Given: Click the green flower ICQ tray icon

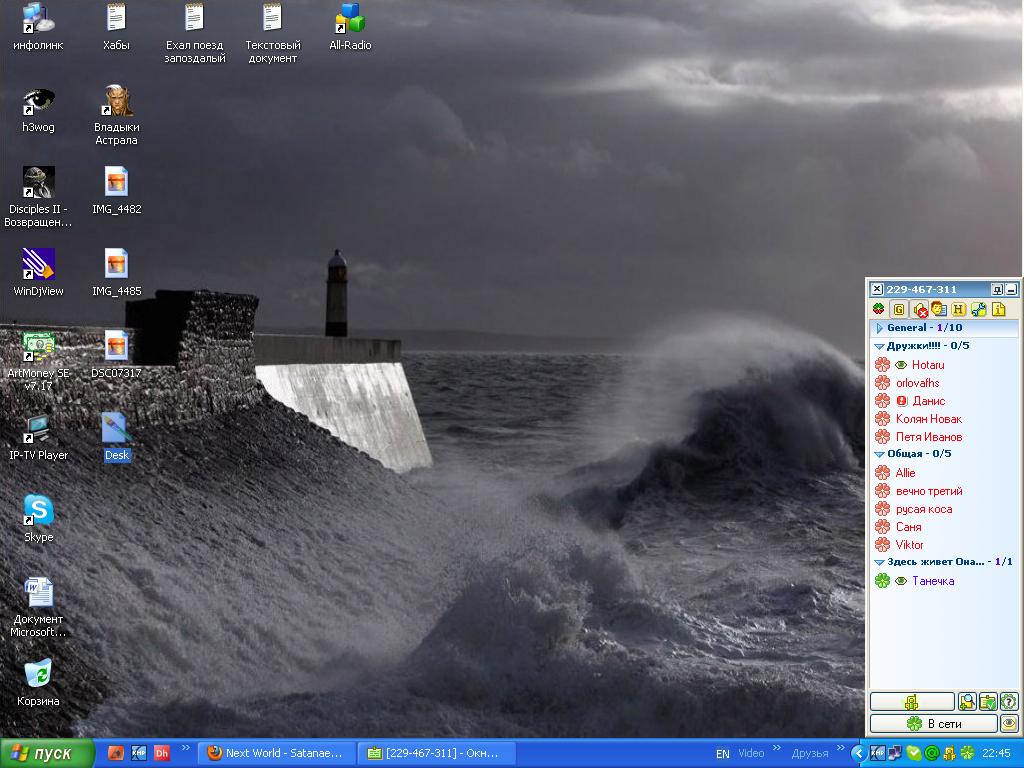Looking at the screenshot, I should pyautogui.click(x=968, y=754).
